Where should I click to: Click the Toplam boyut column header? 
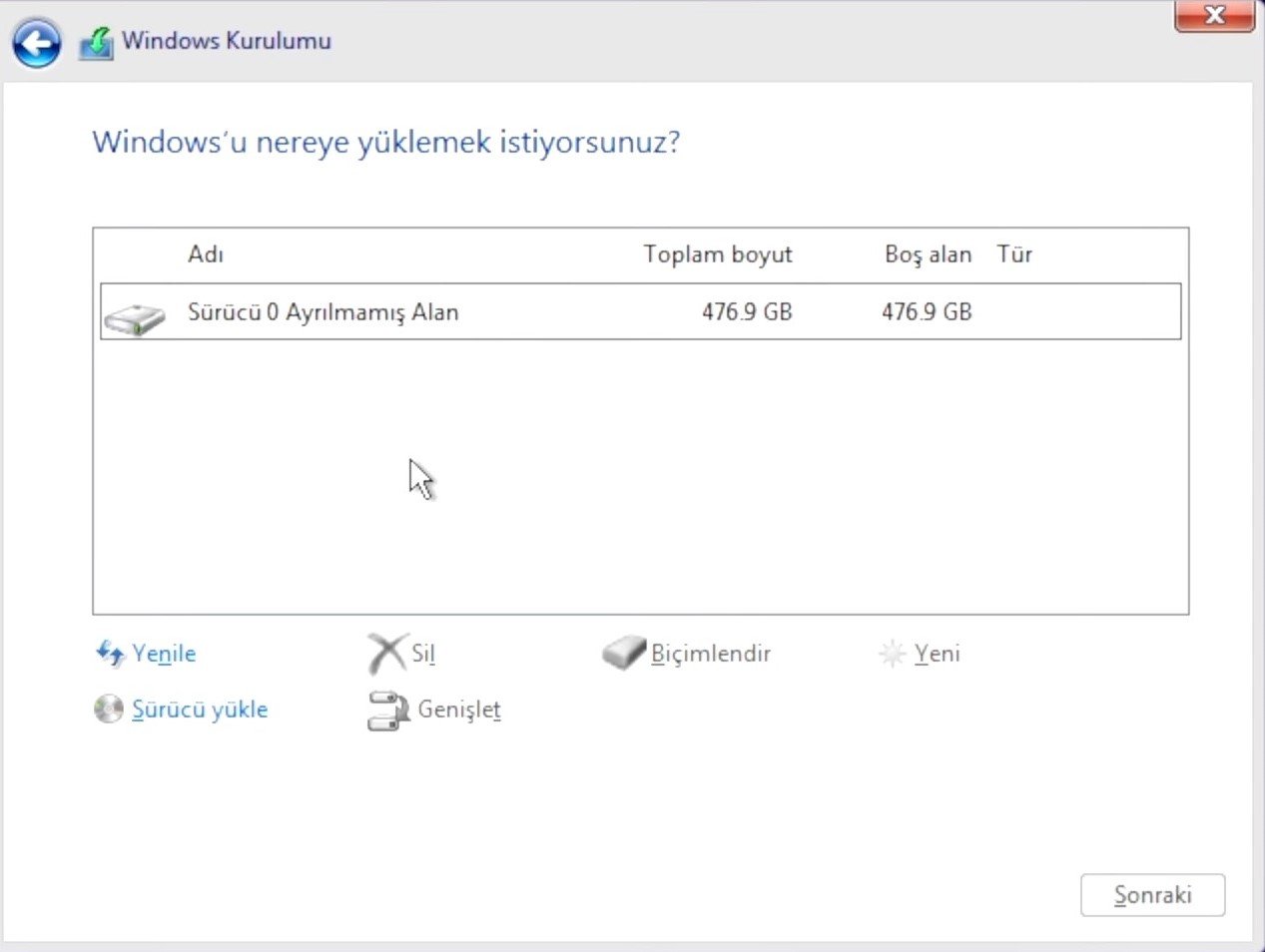pyautogui.click(x=718, y=254)
